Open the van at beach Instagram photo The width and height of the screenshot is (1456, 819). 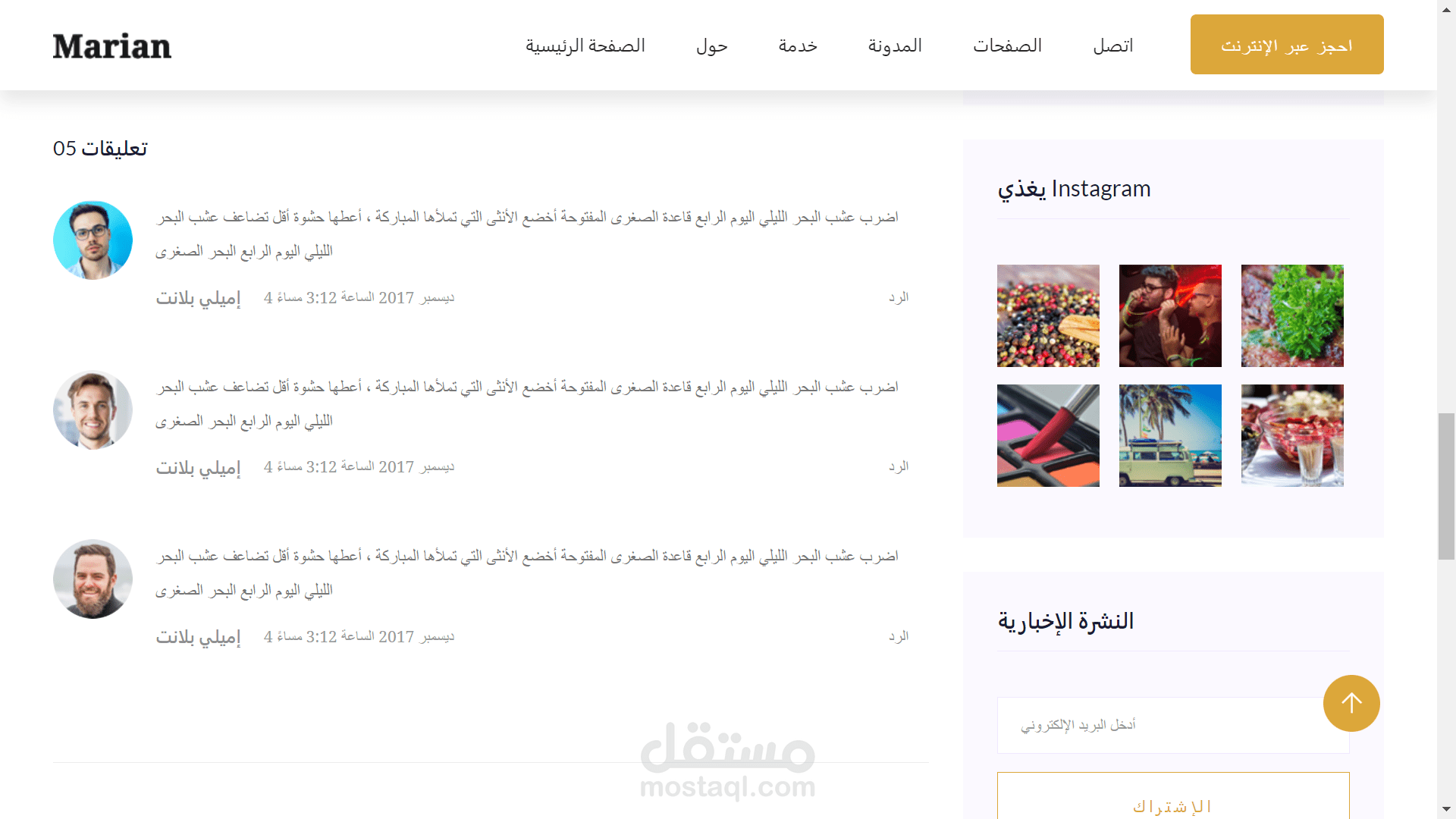[x=1170, y=435]
